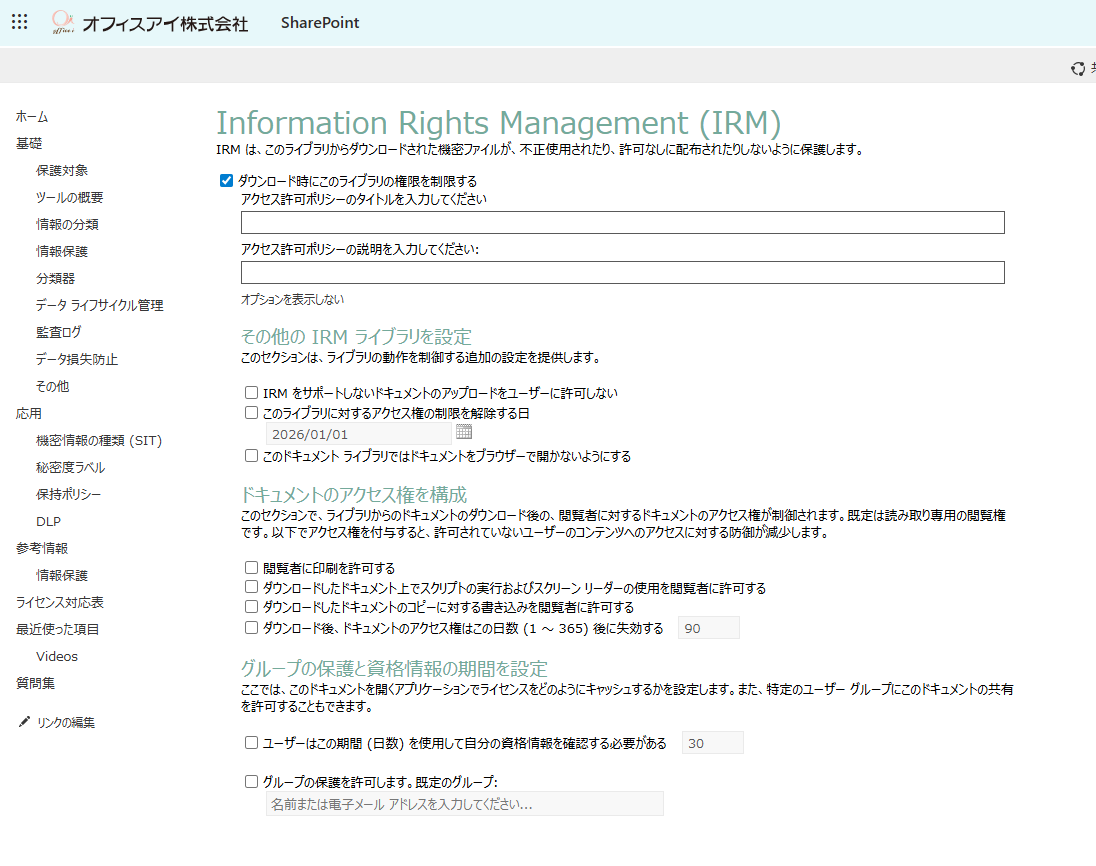
Task: Open the app launcher waffle icon
Action: [x=19, y=22]
